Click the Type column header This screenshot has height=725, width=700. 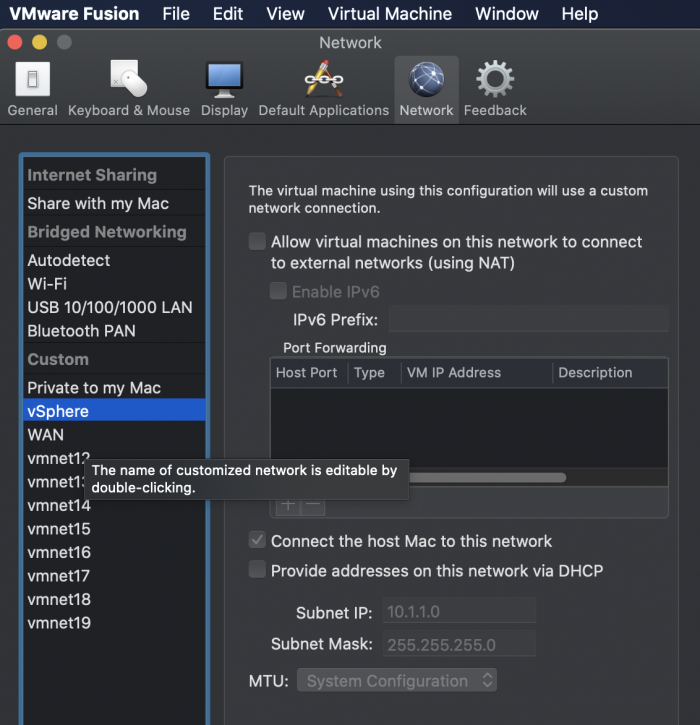(x=374, y=373)
